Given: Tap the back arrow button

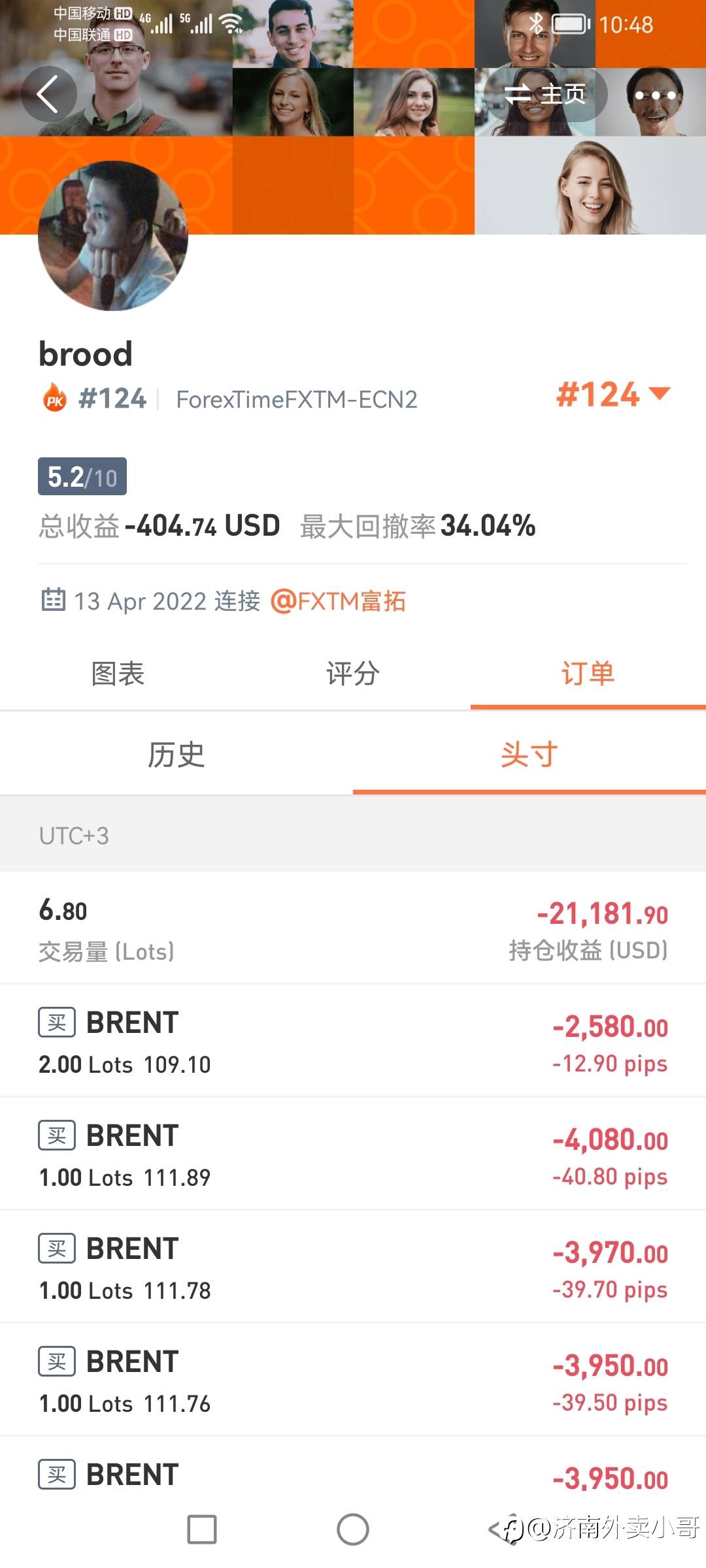Looking at the screenshot, I should [48, 94].
